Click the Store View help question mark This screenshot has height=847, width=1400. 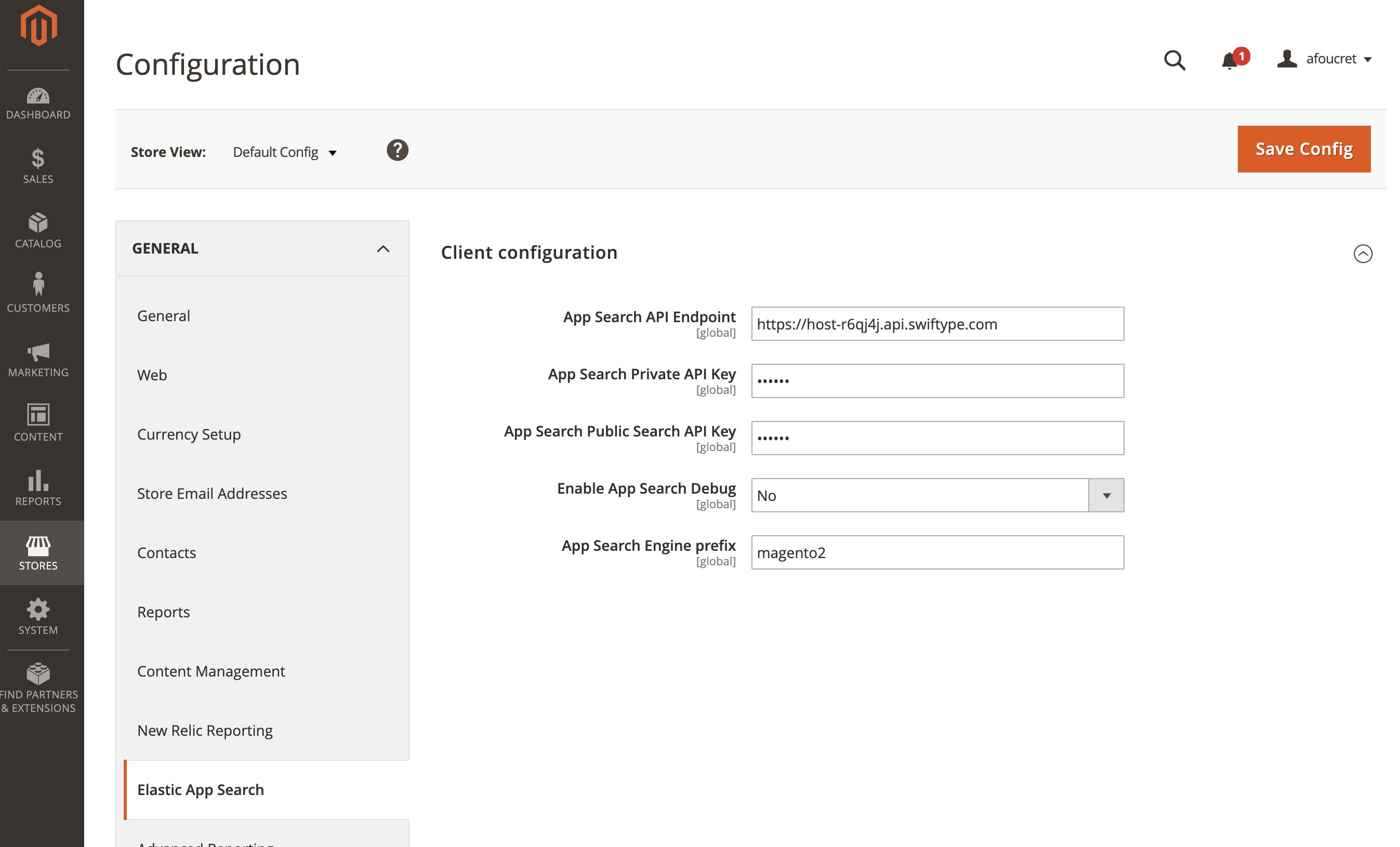[397, 151]
